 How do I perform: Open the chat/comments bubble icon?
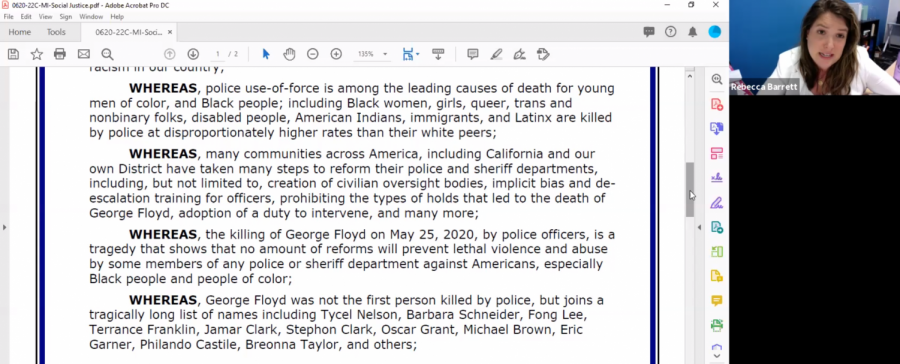(x=649, y=32)
